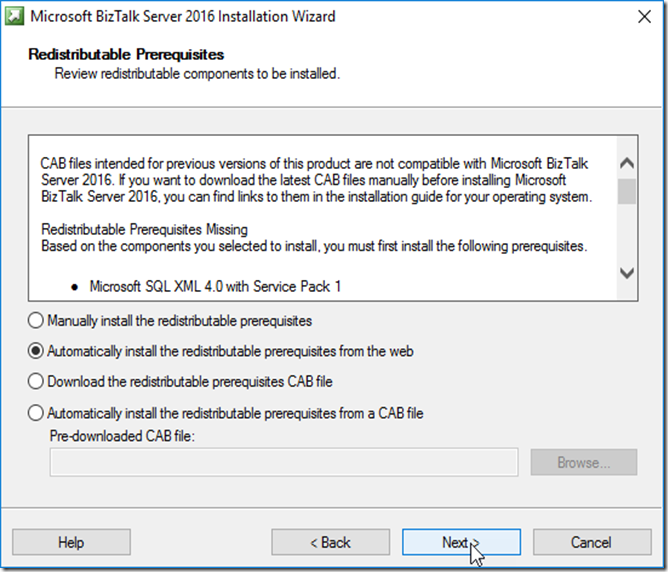The height and width of the screenshot is (572, 668).
Task: Click the scroll down arrow in prerequisites text box
Action: tap(627, 273)
